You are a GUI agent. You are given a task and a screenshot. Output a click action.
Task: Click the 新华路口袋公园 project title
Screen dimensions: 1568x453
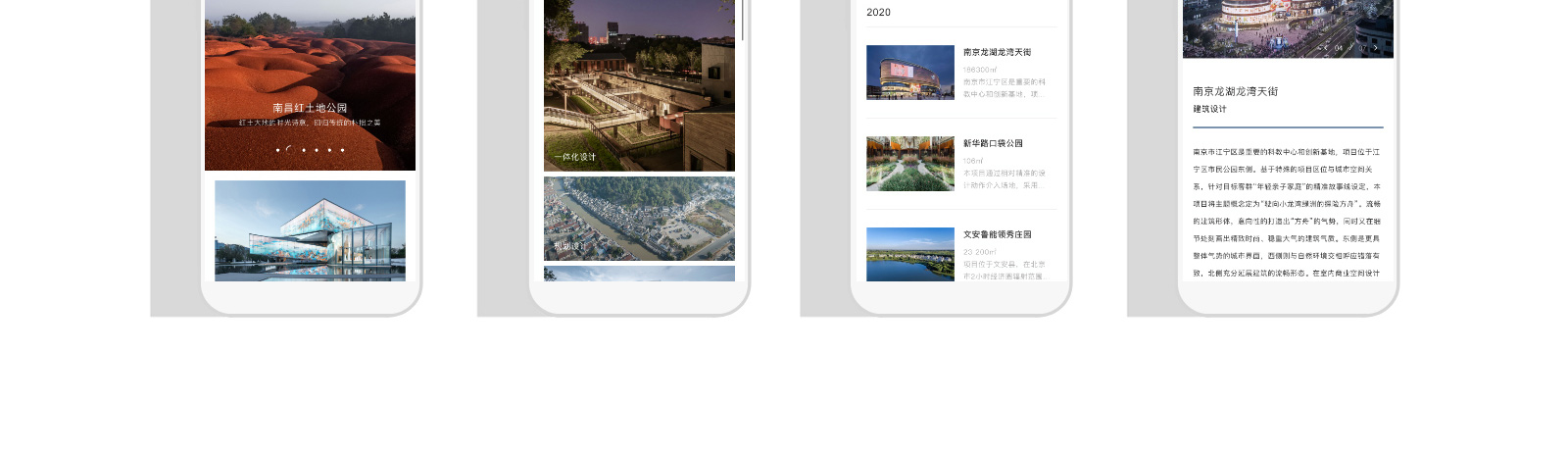tap(993, 143)
